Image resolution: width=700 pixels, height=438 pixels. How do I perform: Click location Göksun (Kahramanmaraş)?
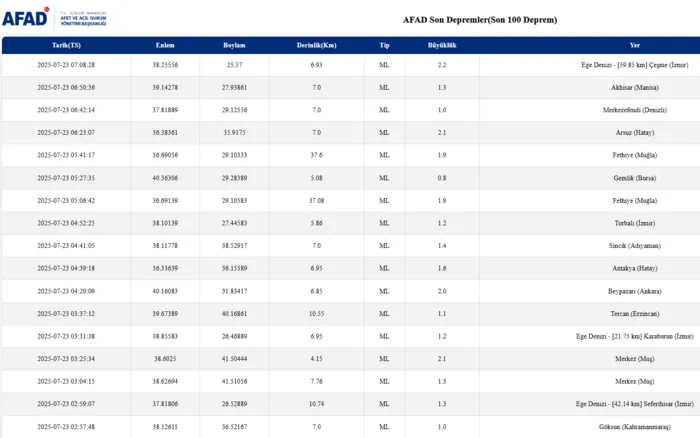coord(635,427)
